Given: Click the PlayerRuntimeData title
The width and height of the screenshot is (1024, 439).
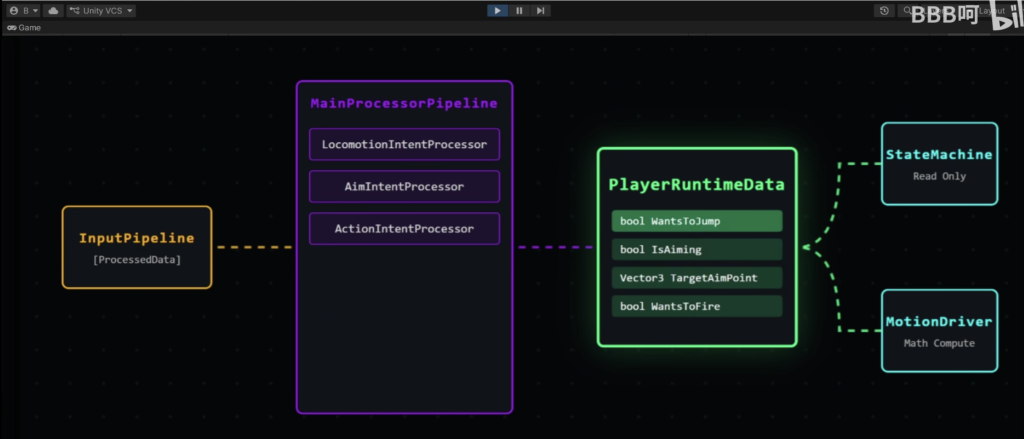Looking at the screenshot, I should [697, 184].
